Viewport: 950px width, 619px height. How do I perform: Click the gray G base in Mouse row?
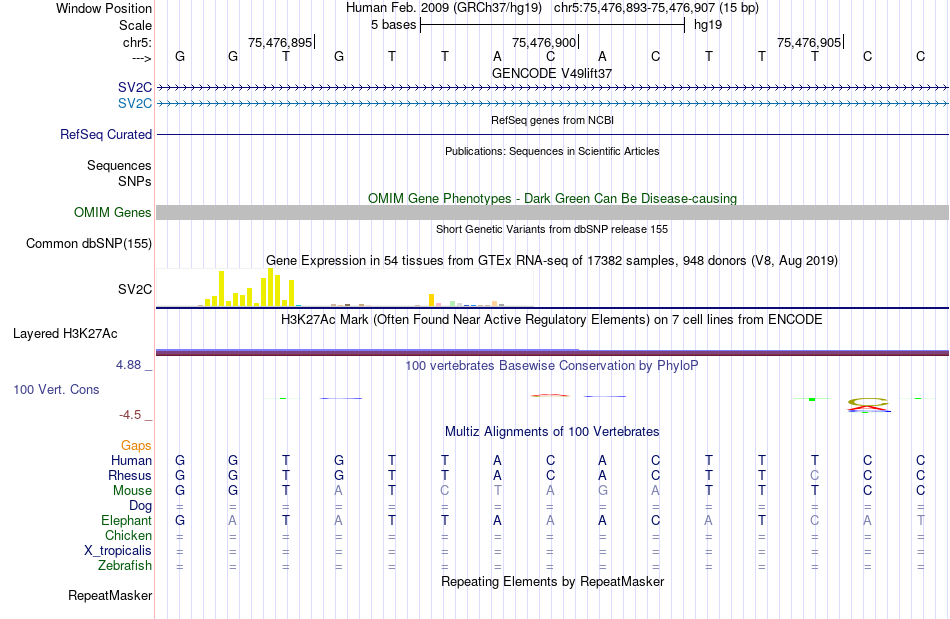[x=602, y=491]
